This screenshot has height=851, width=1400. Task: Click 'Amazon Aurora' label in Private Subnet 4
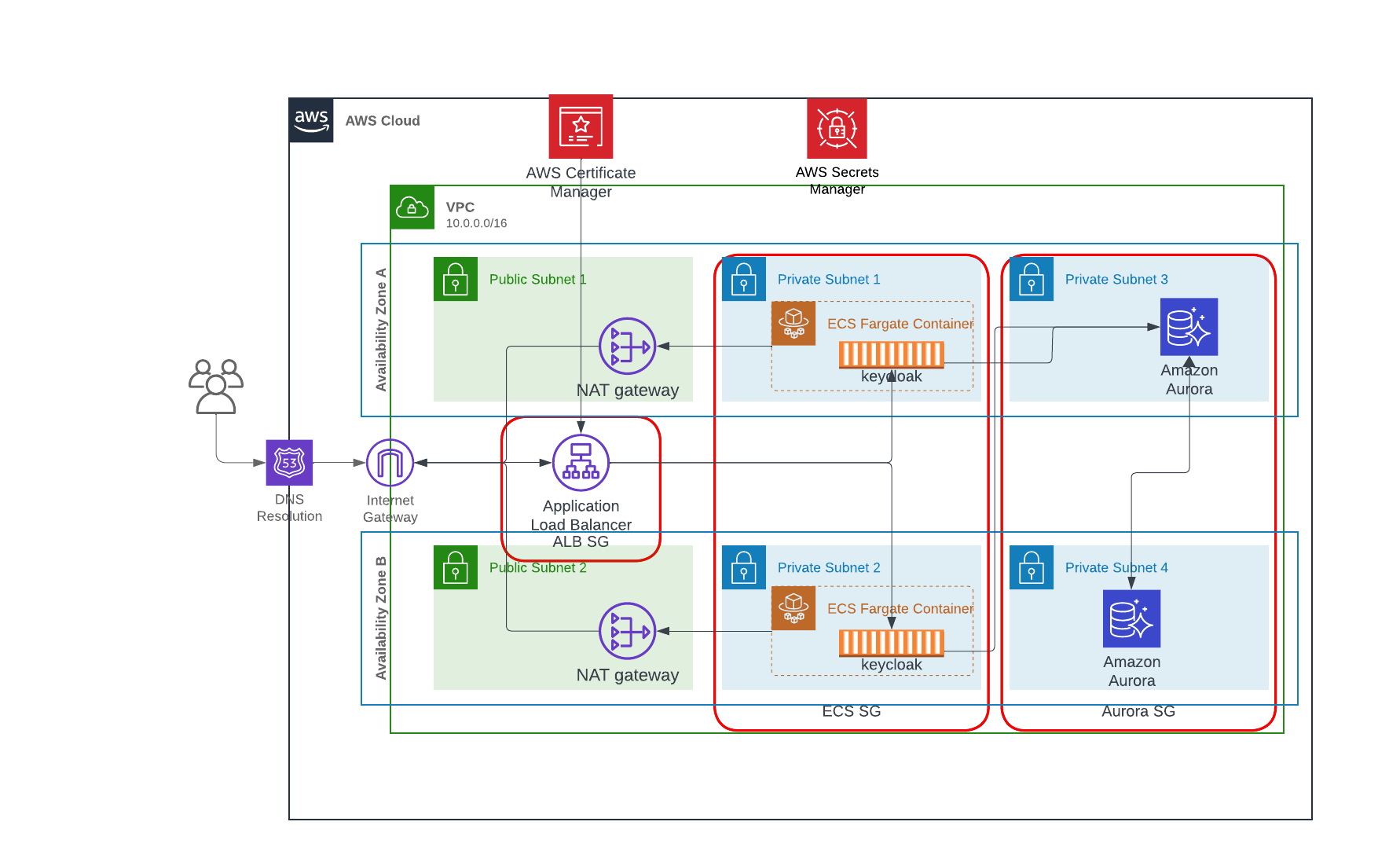pyautogui.click(x=1131, y=672)
